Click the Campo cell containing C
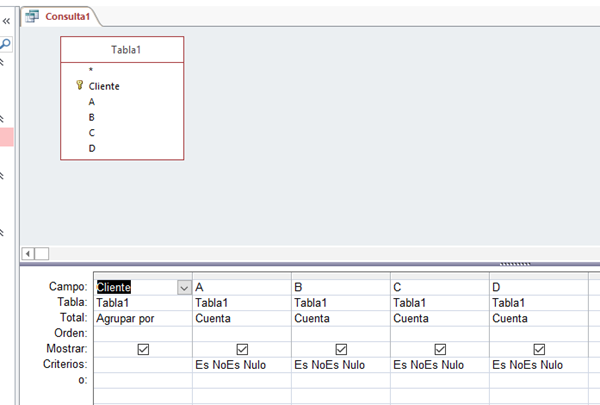600x405 pixels. point(440,287)
